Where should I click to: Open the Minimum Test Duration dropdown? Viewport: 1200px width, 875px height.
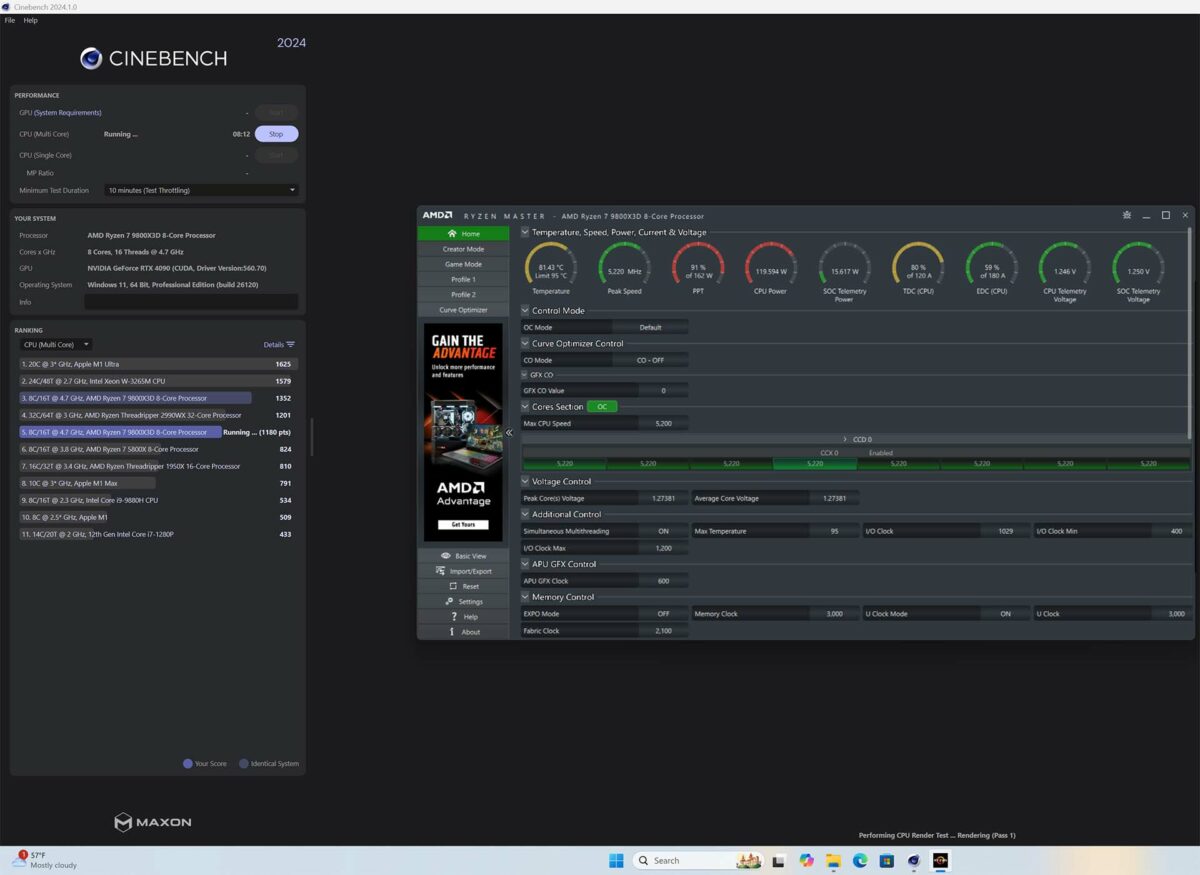tap(200, 190)
